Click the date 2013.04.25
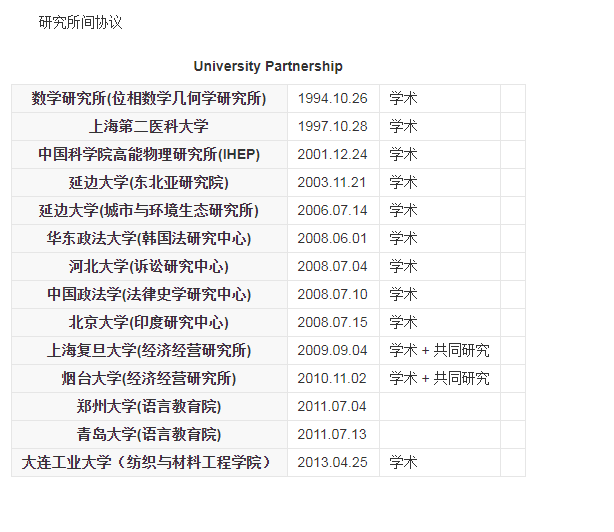The height and width of the screenshot is (532, 614). (x=332, y=463)
